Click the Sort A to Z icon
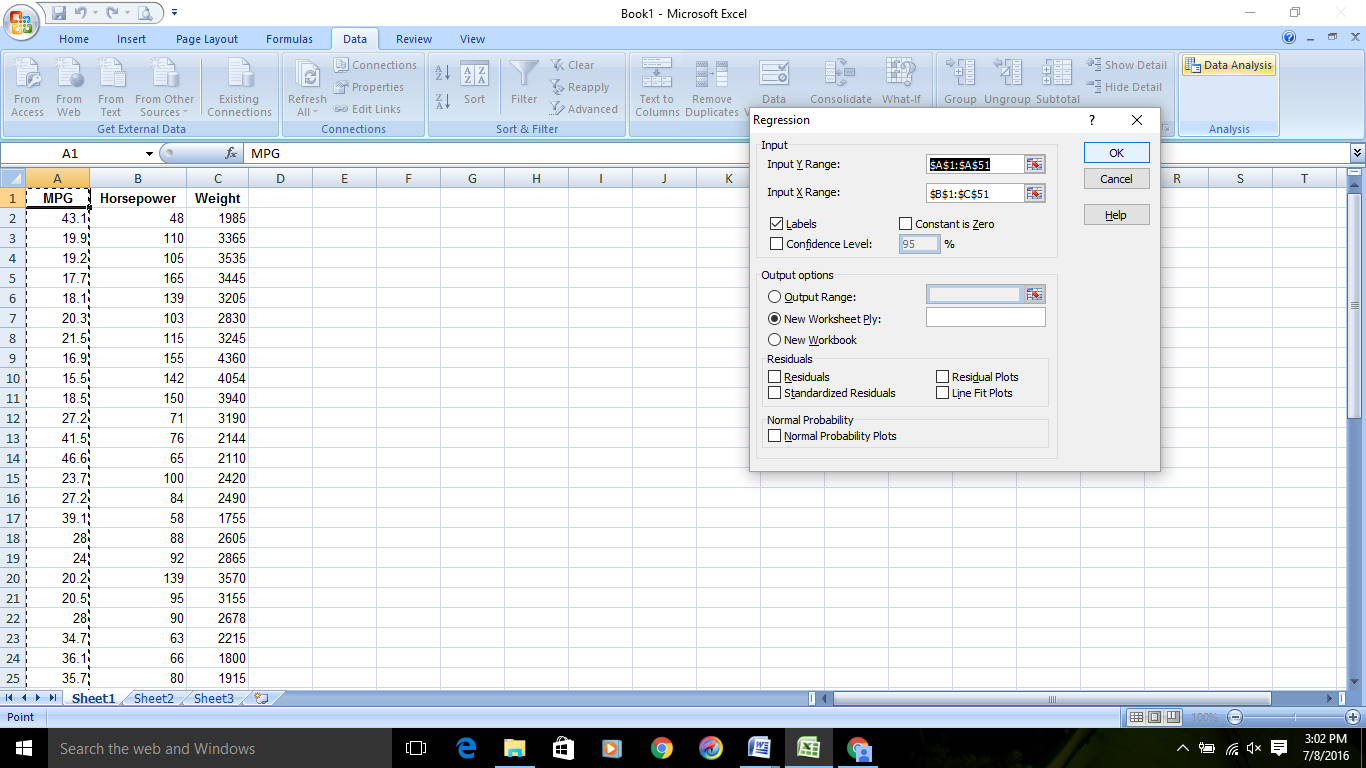 click(x=443, y=72)
